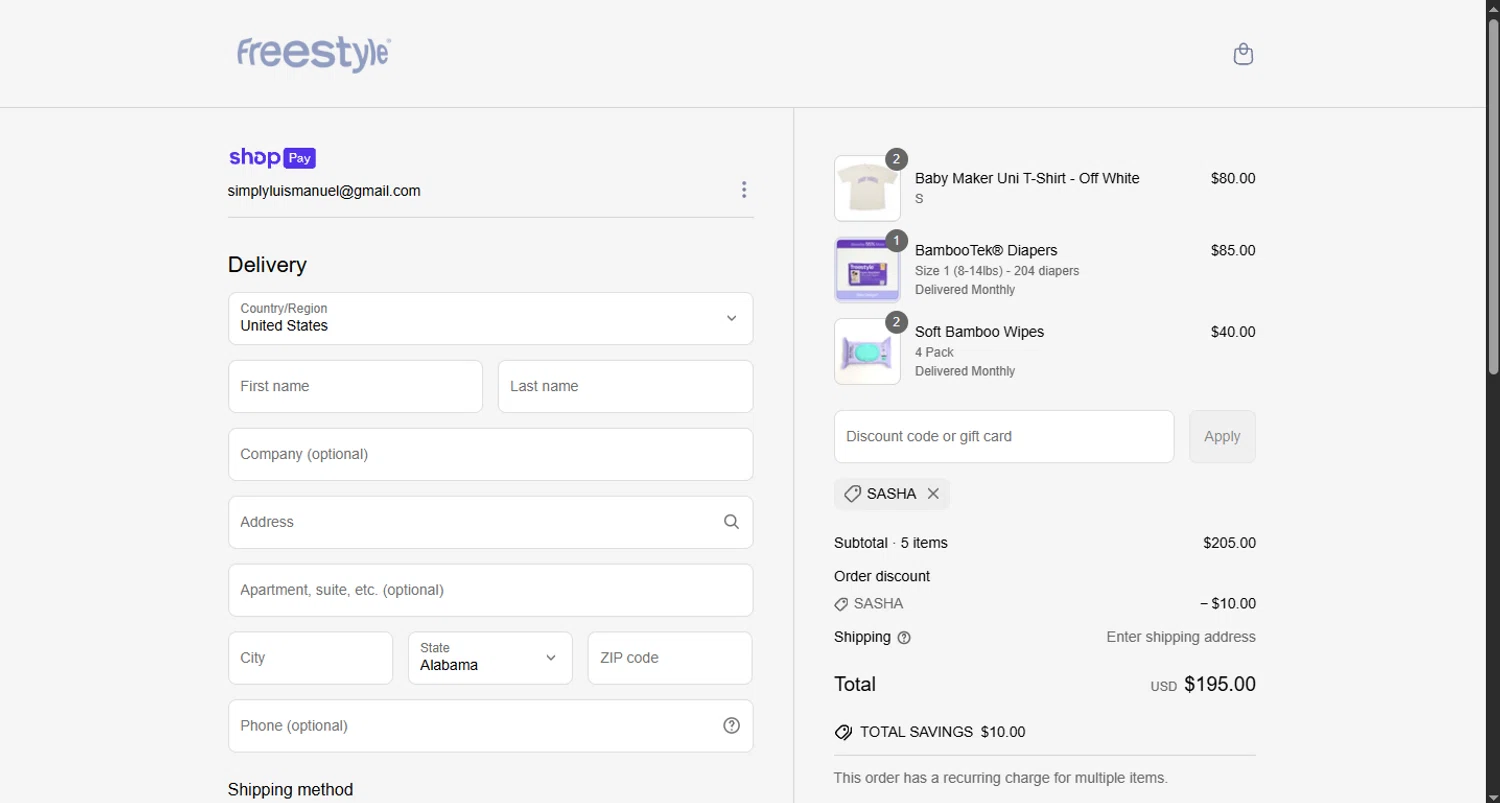The width and height of the screenshot is (1500, 803).
Task: Click the $80.00 T-shirt price
Action: pos(1233,178)
